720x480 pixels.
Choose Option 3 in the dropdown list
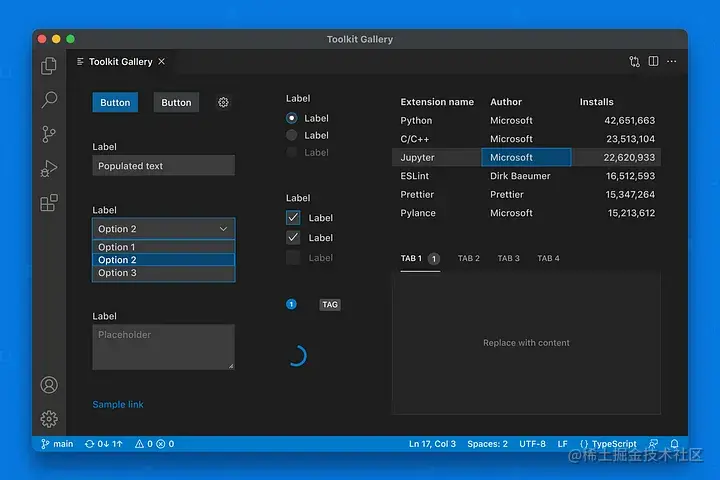(x=163, y=273)
